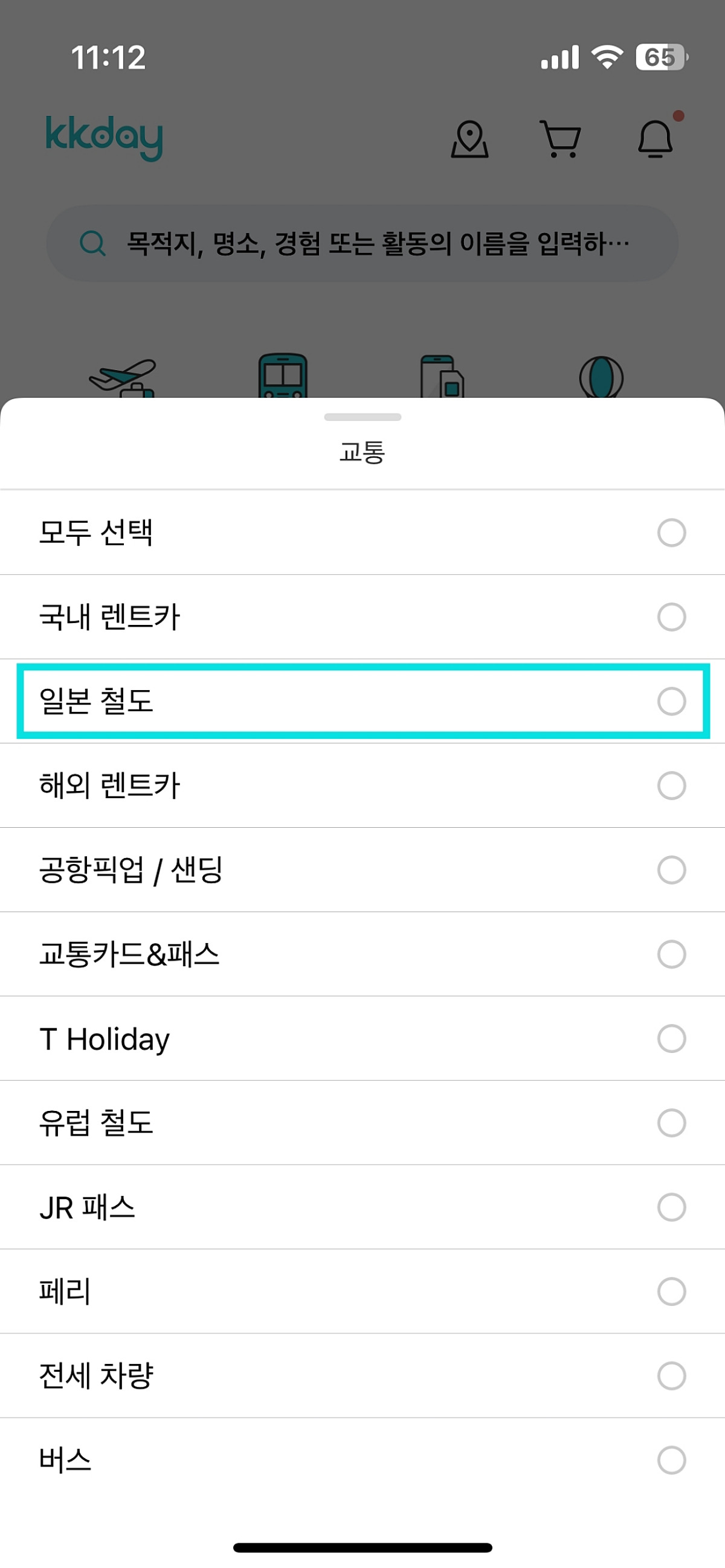
Task: Select the 일본 철도 option
Action: [x=362, y=702]
